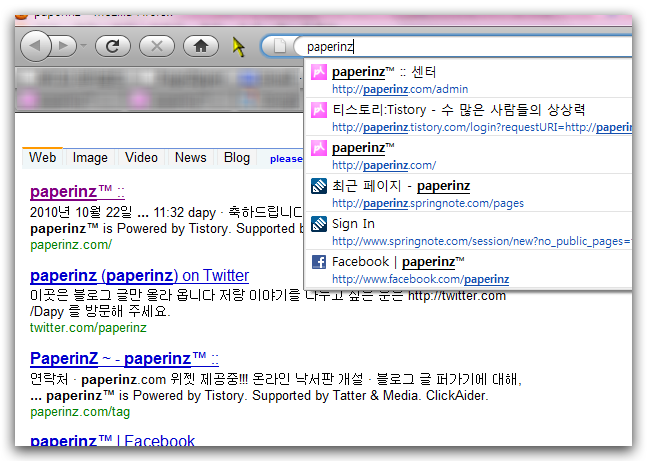Select the 최근 페이지 - paperinz springnote suggestion
647x461 pixels.
point(468,193)
